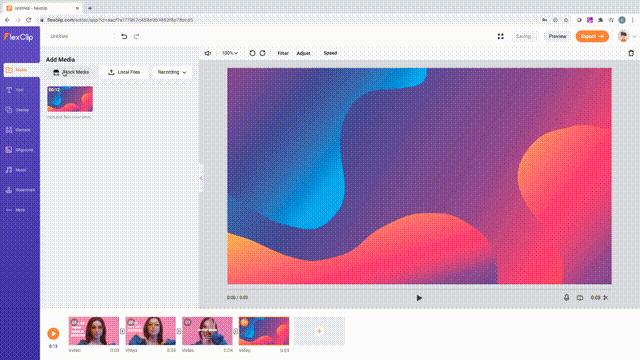
Task: Select the Untitled - flexclip browser tab
Action: (x=43, y=8)
